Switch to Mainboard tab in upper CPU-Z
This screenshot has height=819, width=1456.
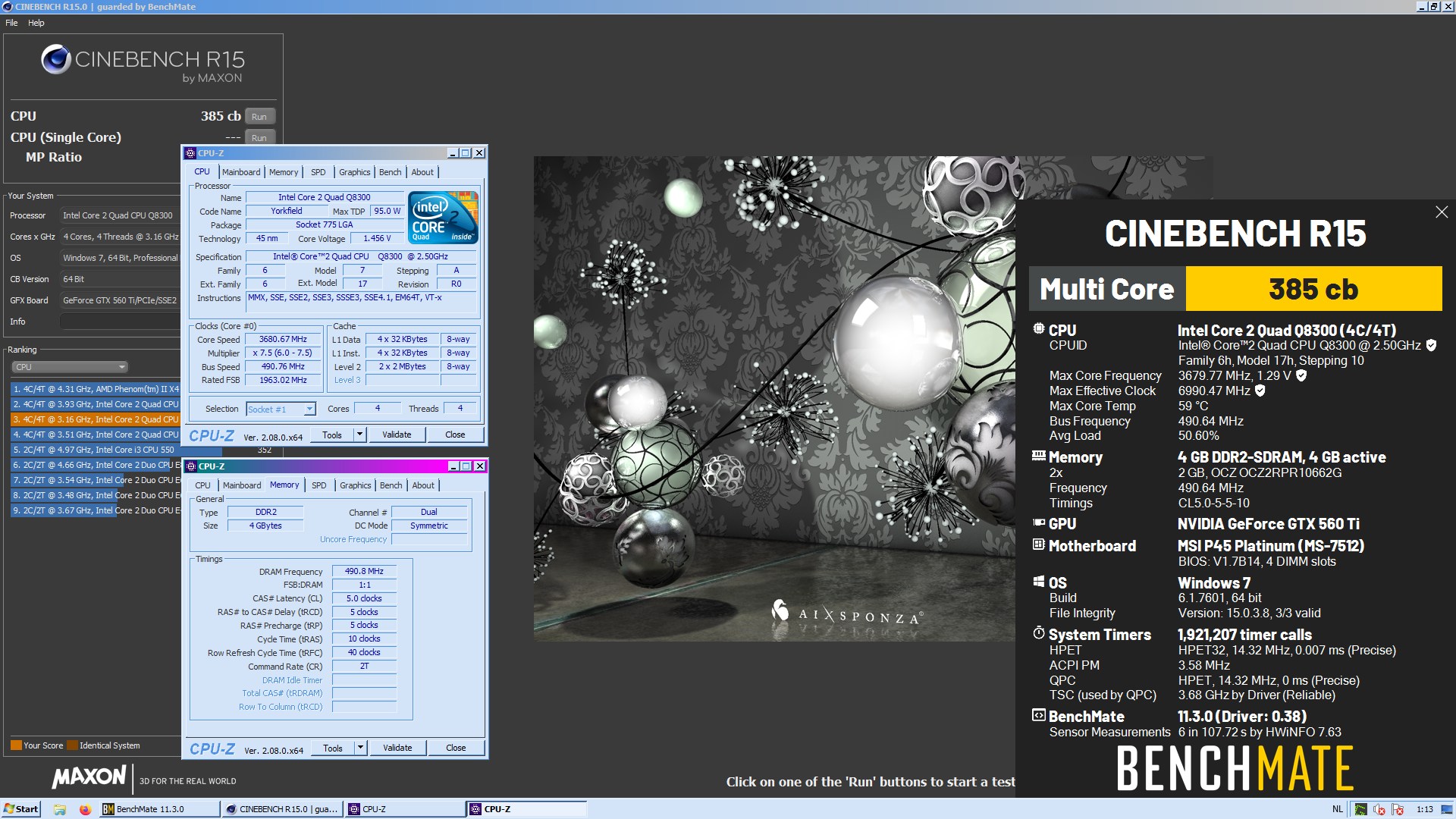click(x=241, y=172)
